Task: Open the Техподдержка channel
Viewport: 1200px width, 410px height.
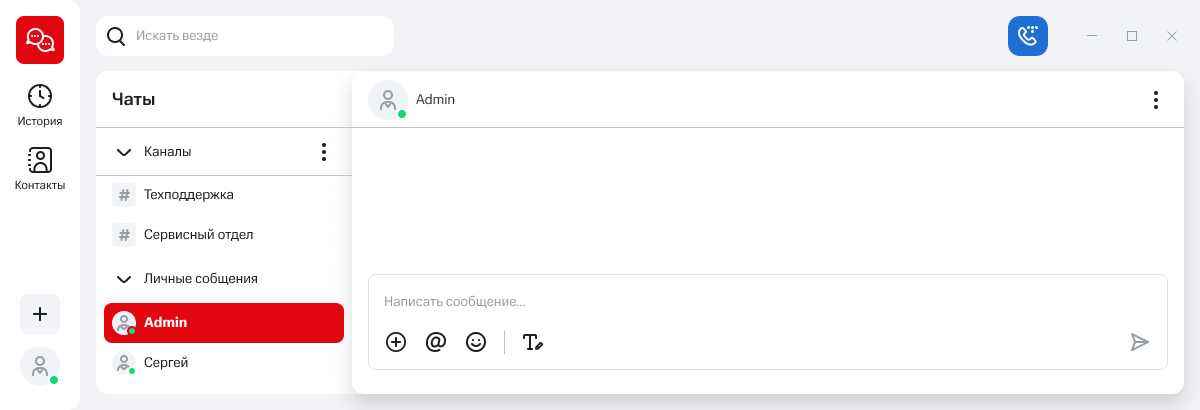Action: tap(188, 195)
